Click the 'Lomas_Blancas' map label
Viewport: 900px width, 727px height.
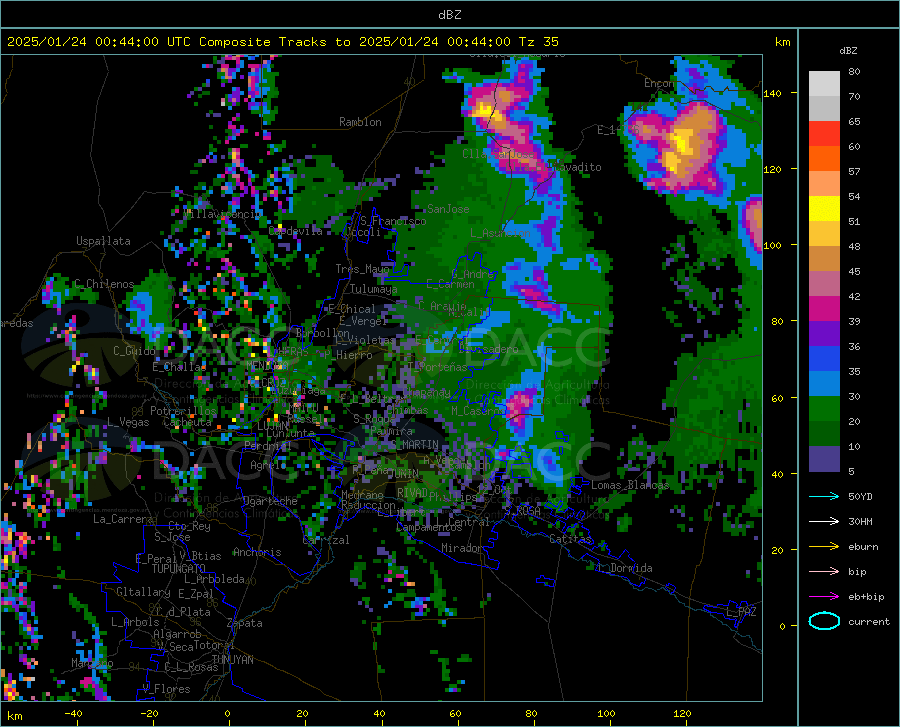[630, 485]
